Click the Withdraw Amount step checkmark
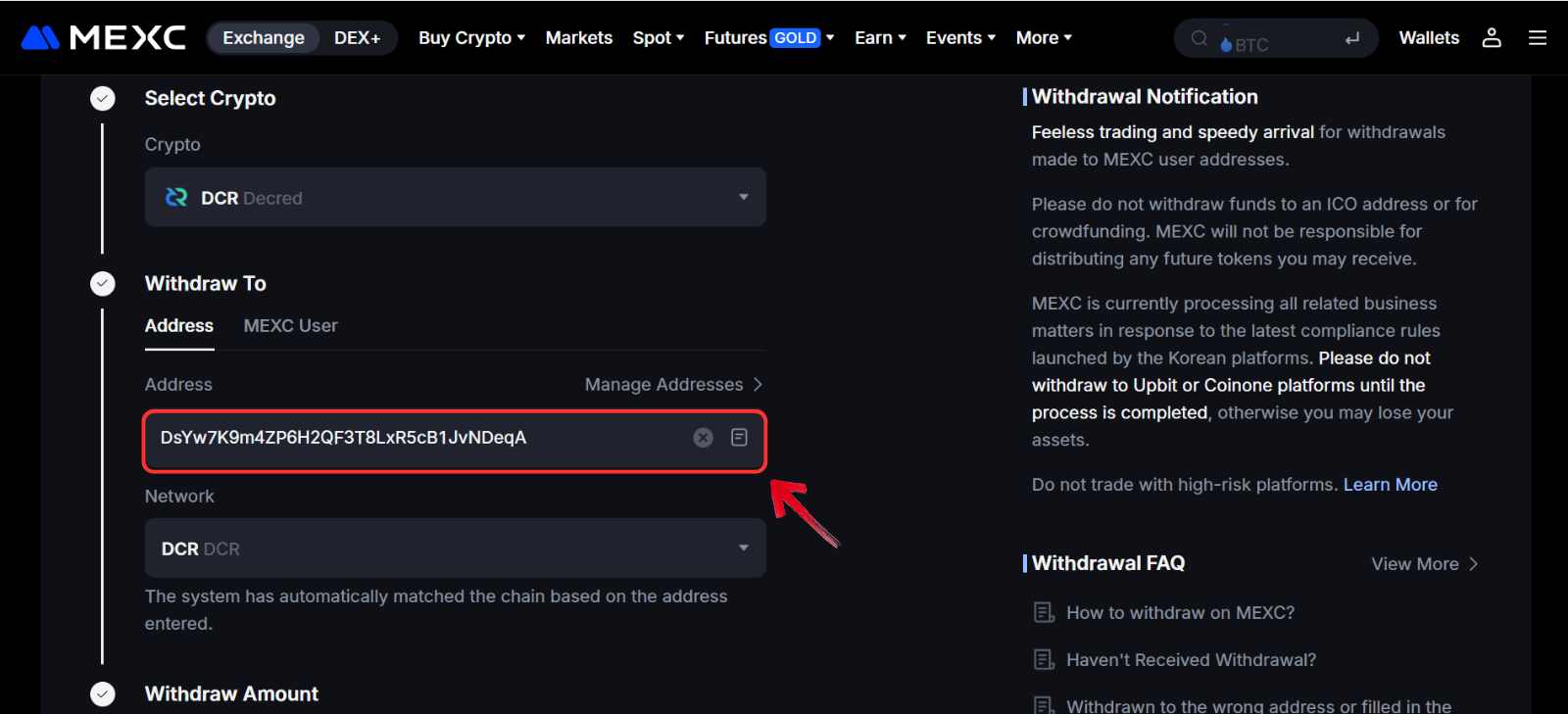The width and height of the screenshot is (1568, 714). tap(103, 693)
